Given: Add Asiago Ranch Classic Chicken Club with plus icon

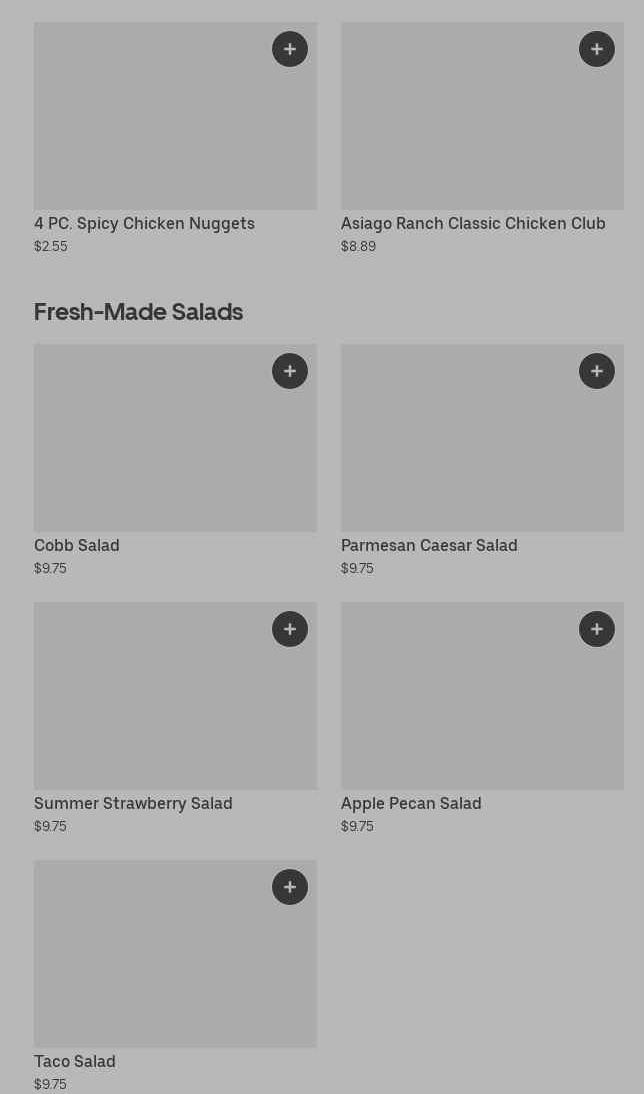Looking at the screenshot, I should (597, 49).
